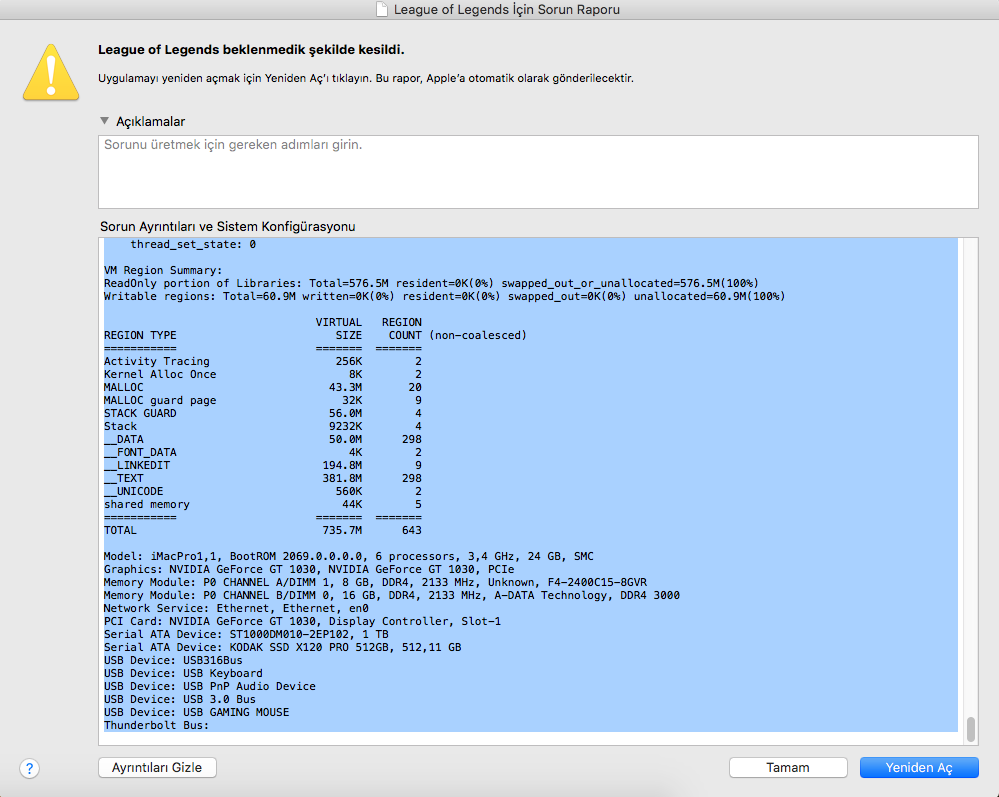Screen dimensions: 999x797
Task: Click the bold crash heading text
Action: pos(251,49)
